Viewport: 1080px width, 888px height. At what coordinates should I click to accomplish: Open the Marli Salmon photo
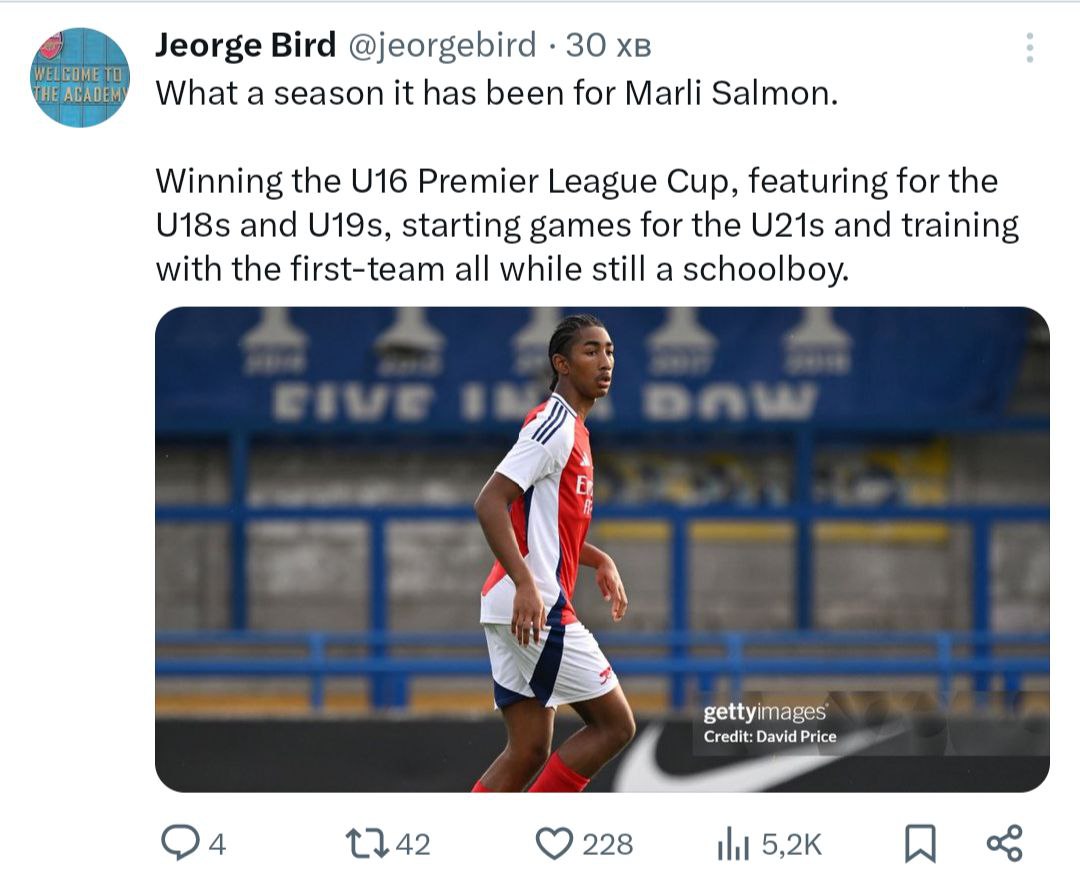coord(602,549)
